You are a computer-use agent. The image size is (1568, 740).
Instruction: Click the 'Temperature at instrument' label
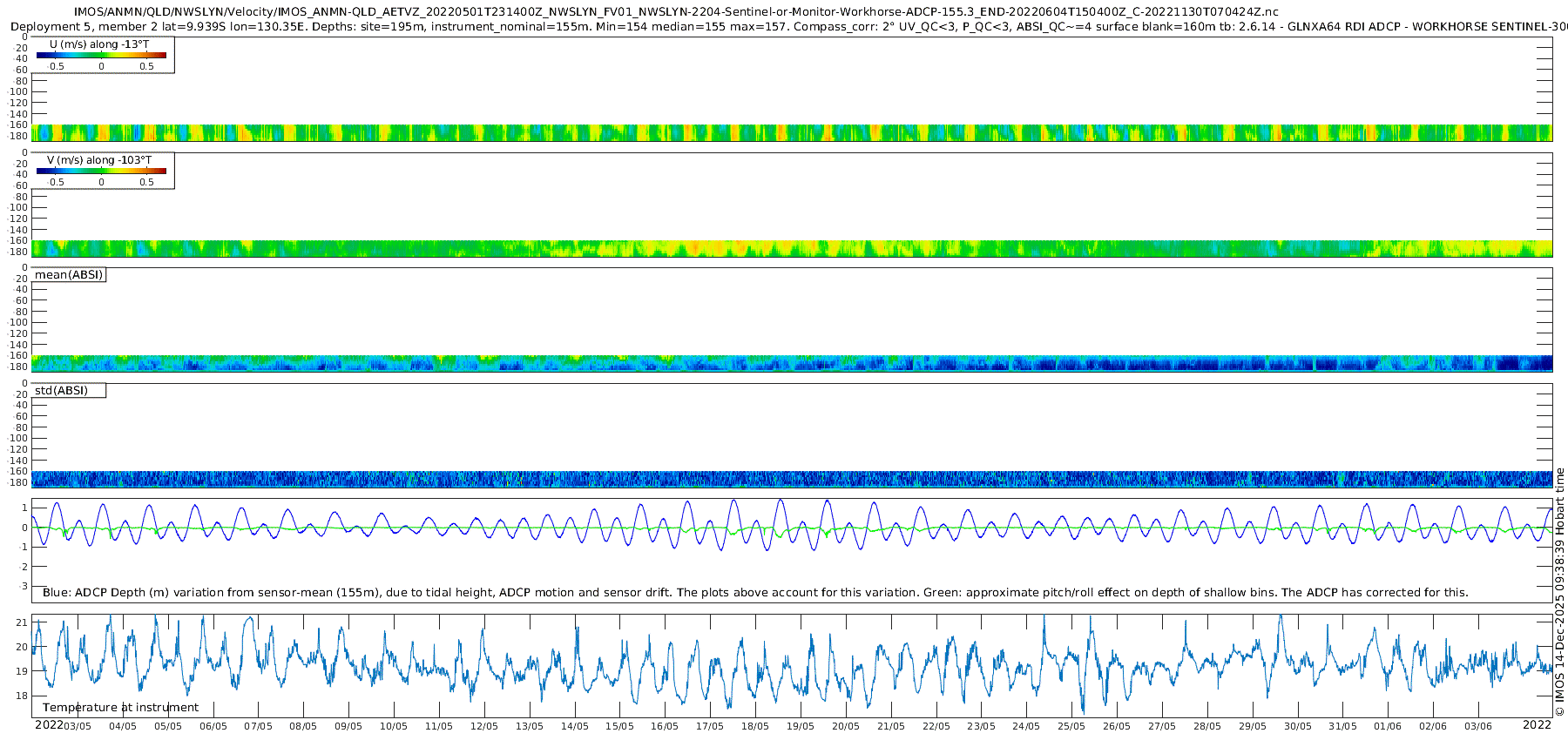(120, 708)
